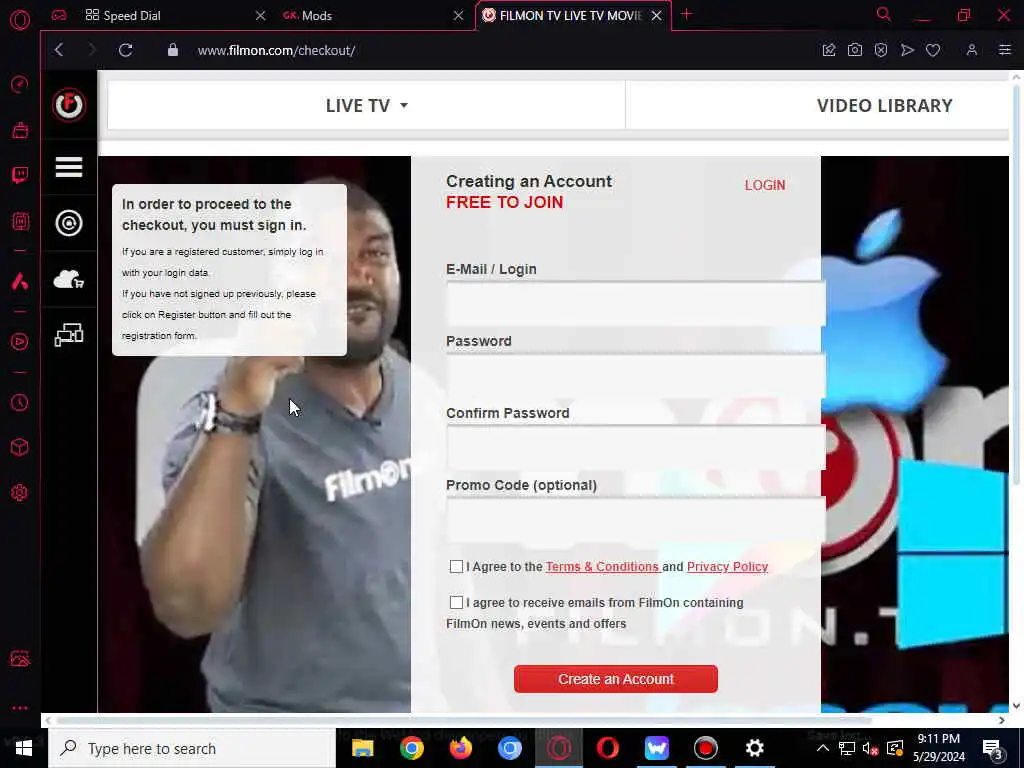The image size is (1024, 768).
Task: Open the profile account icon in toolbar
Action: [971, 50]
